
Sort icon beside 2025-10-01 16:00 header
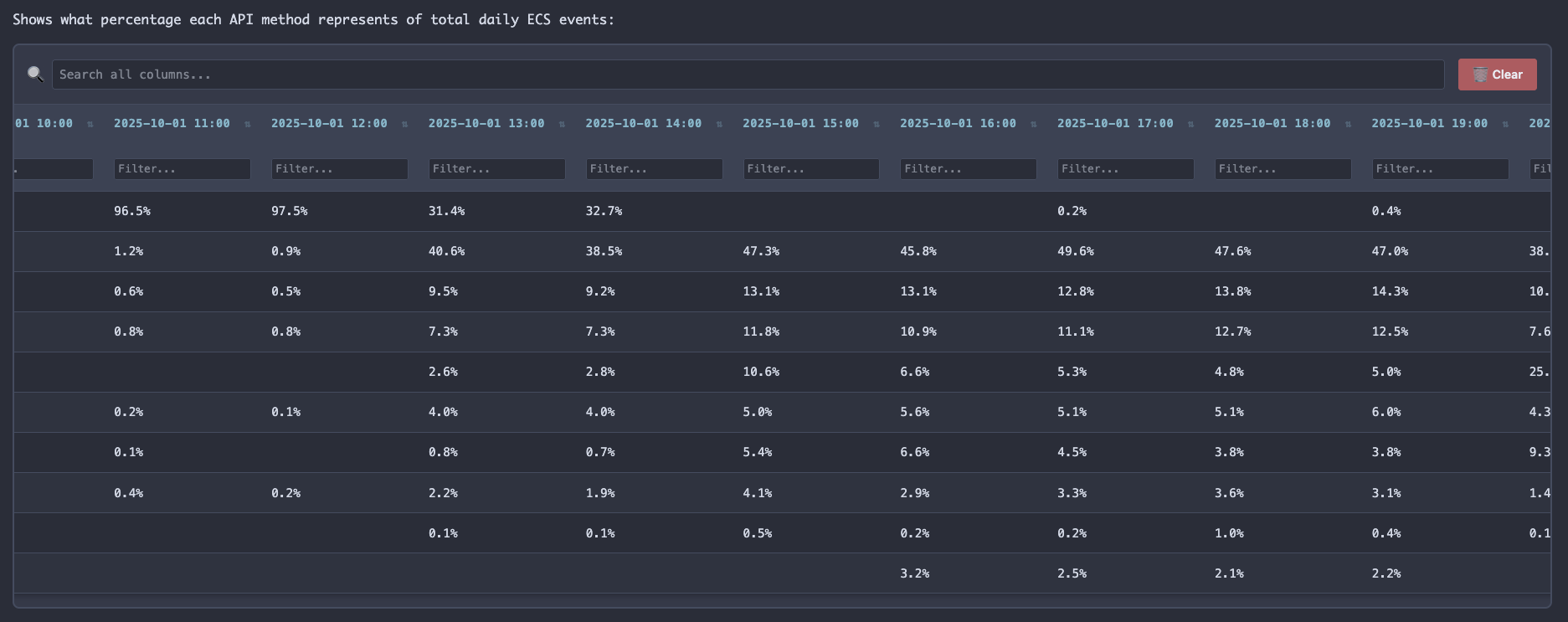coord(1034,124)
